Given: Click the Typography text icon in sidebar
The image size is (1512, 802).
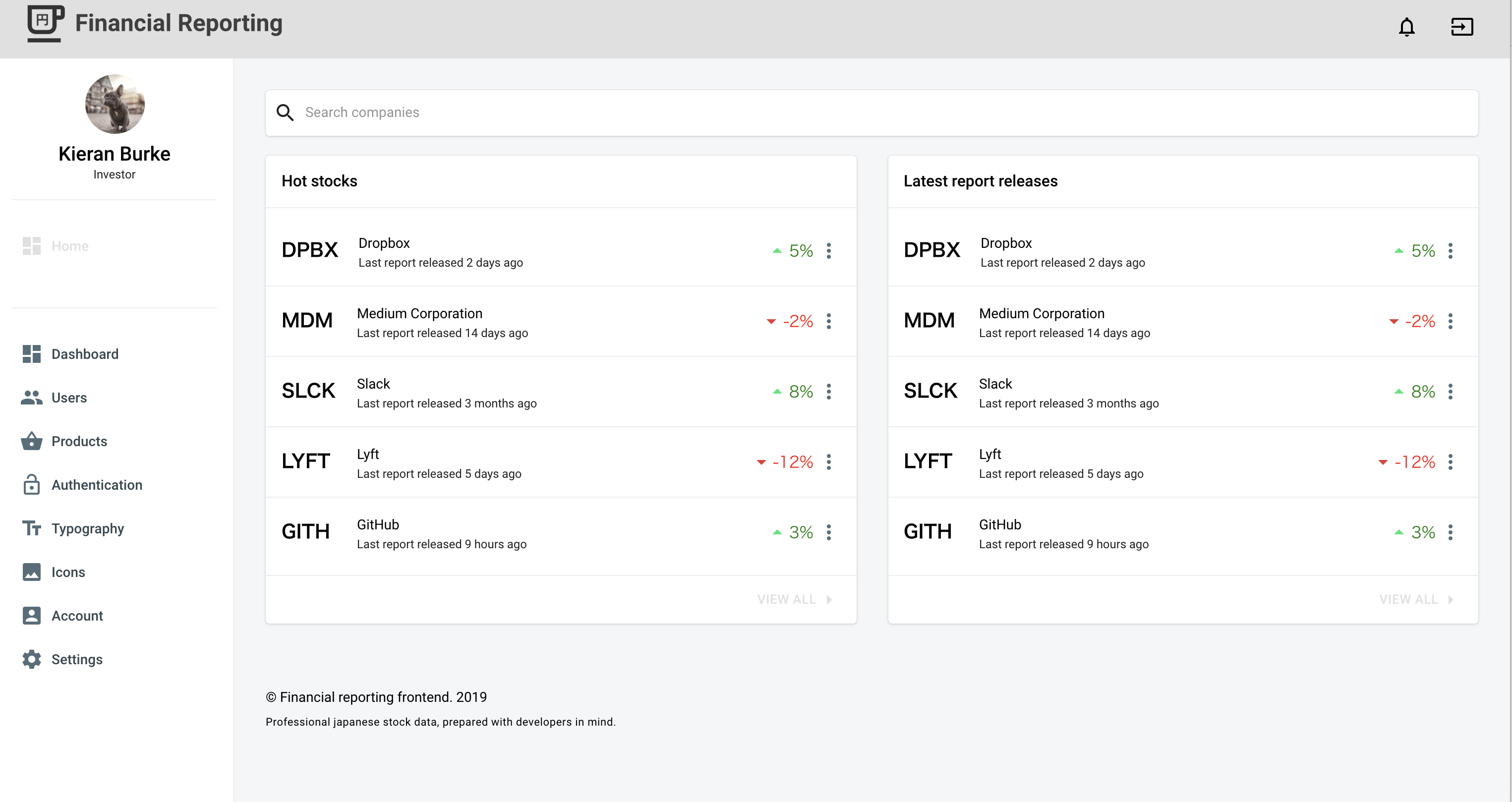Looking at the screenshot, I should [x=32, y=528].
